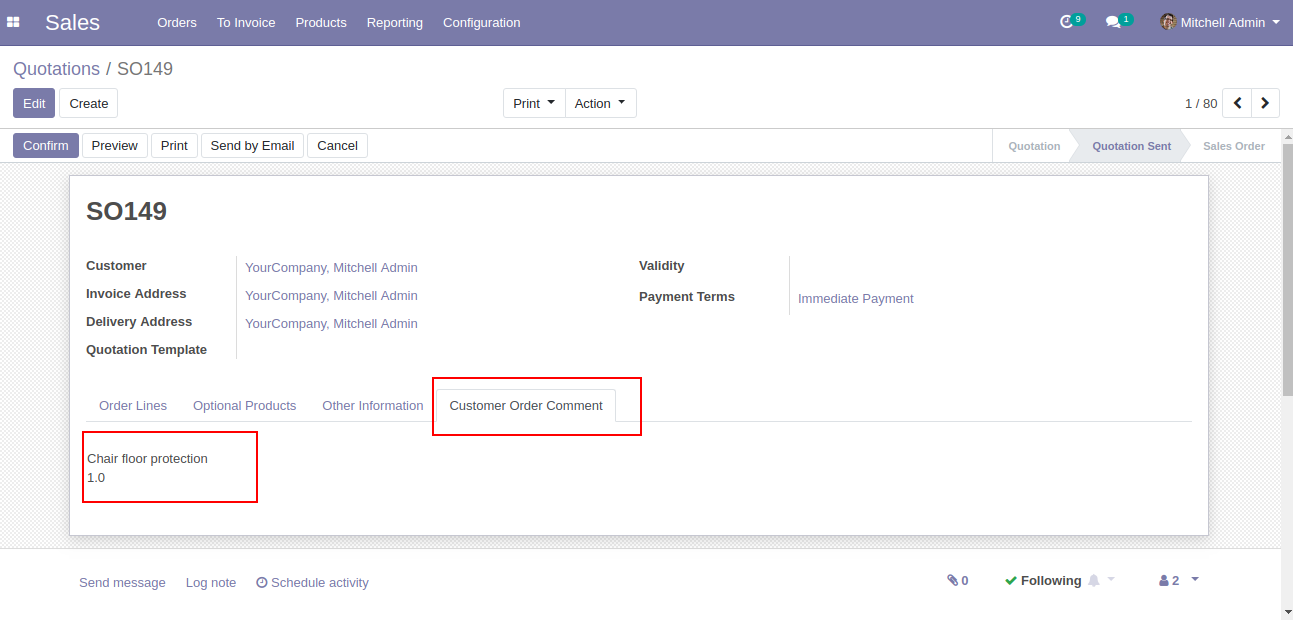This screenshot has width=1293, height=620.
Task: Select the Sales Order status stage
Action: [x=1233, y=146]
